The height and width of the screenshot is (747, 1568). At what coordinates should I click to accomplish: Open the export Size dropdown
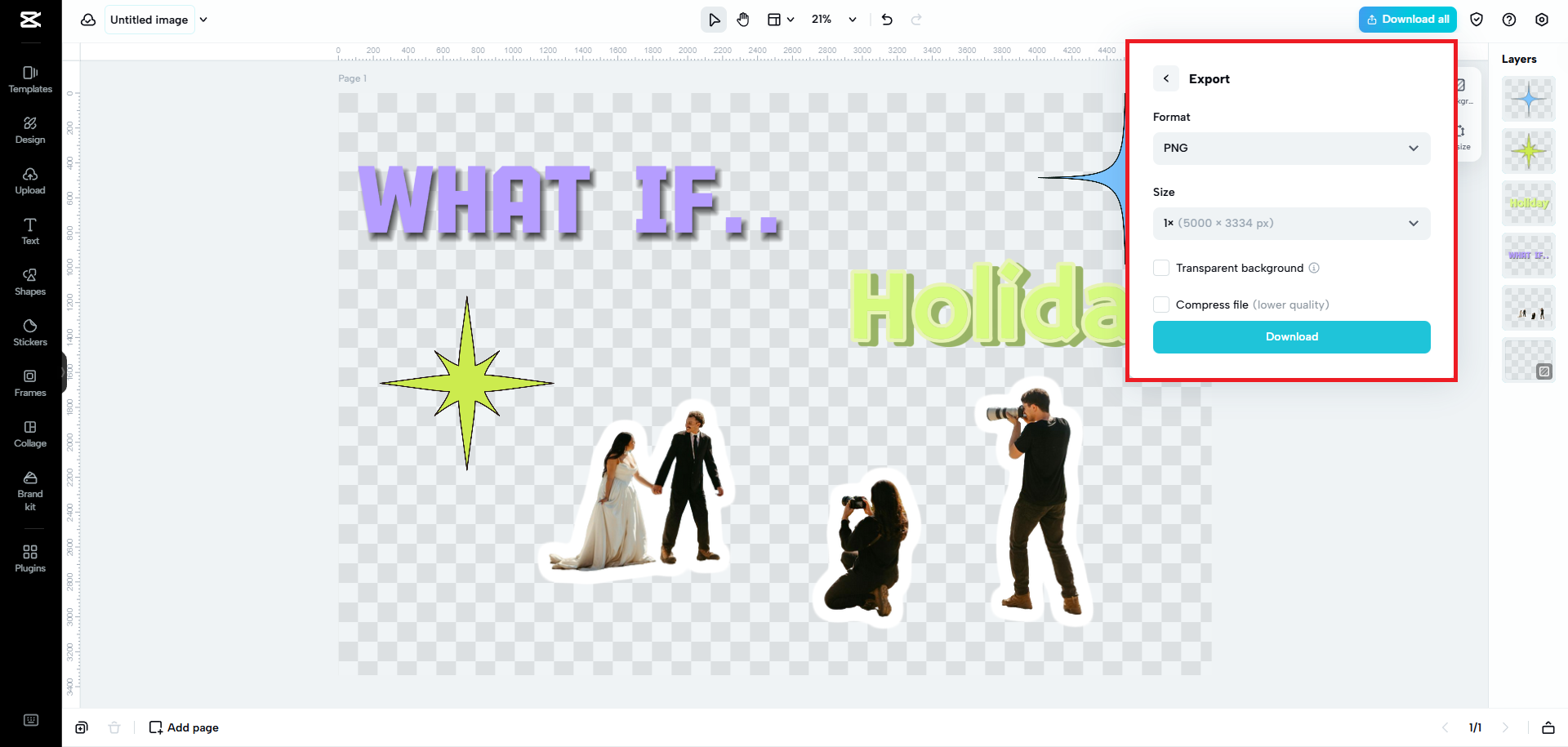click(1290, 223)
